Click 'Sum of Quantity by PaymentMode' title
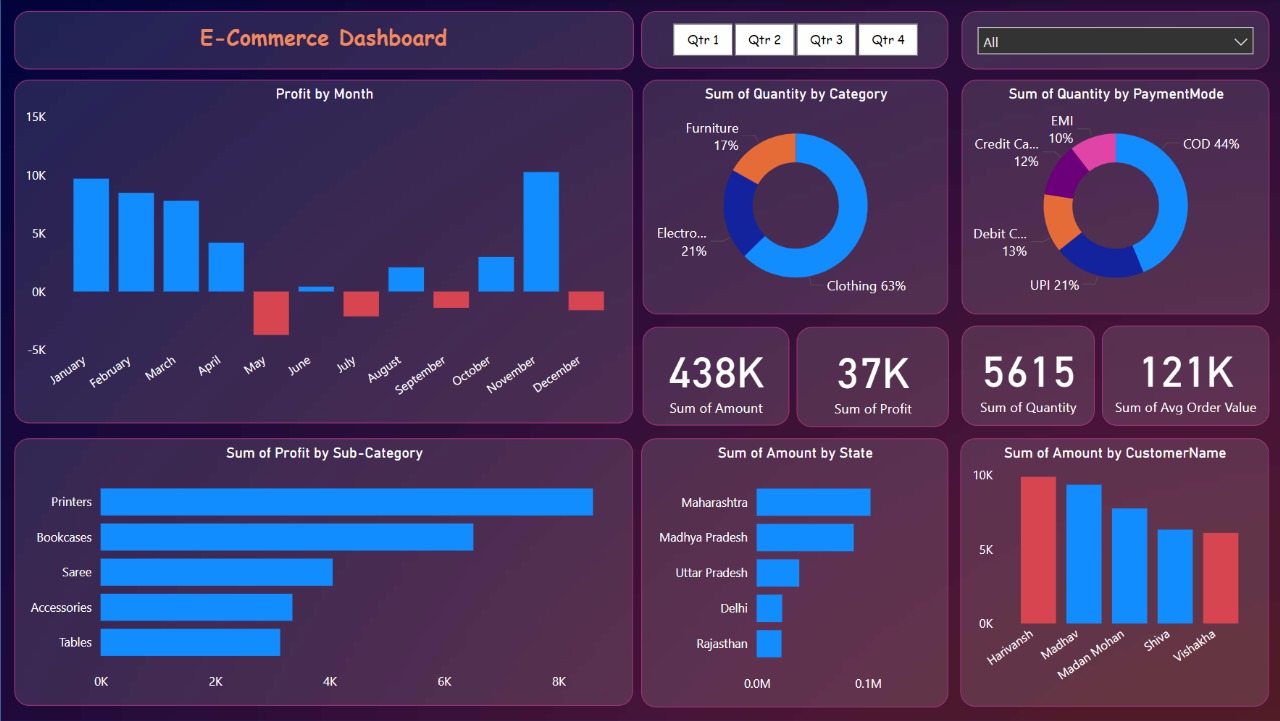 [x=1116, y=94]
